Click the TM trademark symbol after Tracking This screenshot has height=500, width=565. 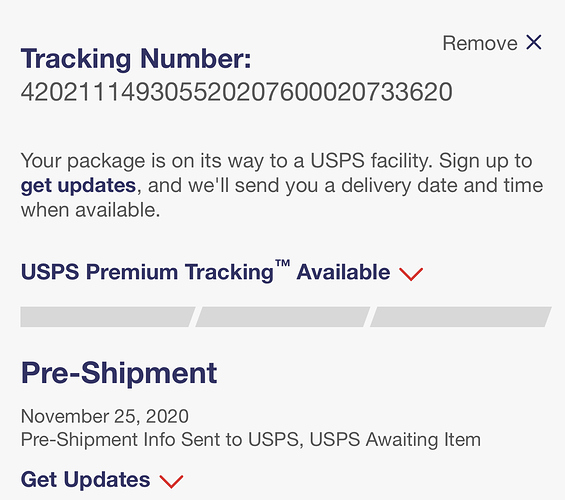pos(283,263)
